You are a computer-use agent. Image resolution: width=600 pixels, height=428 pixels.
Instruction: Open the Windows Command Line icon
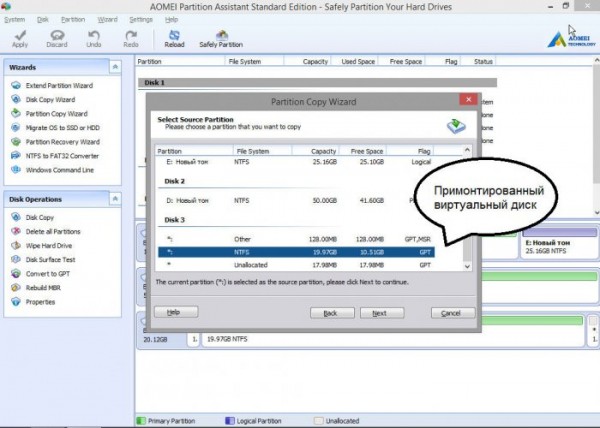coord(16,169)
